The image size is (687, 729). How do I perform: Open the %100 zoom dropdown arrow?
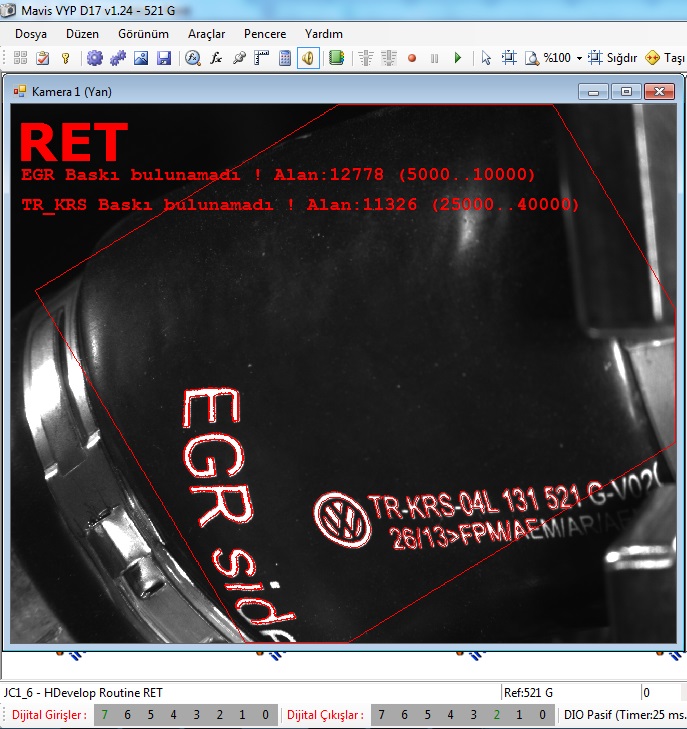[579, 58]
